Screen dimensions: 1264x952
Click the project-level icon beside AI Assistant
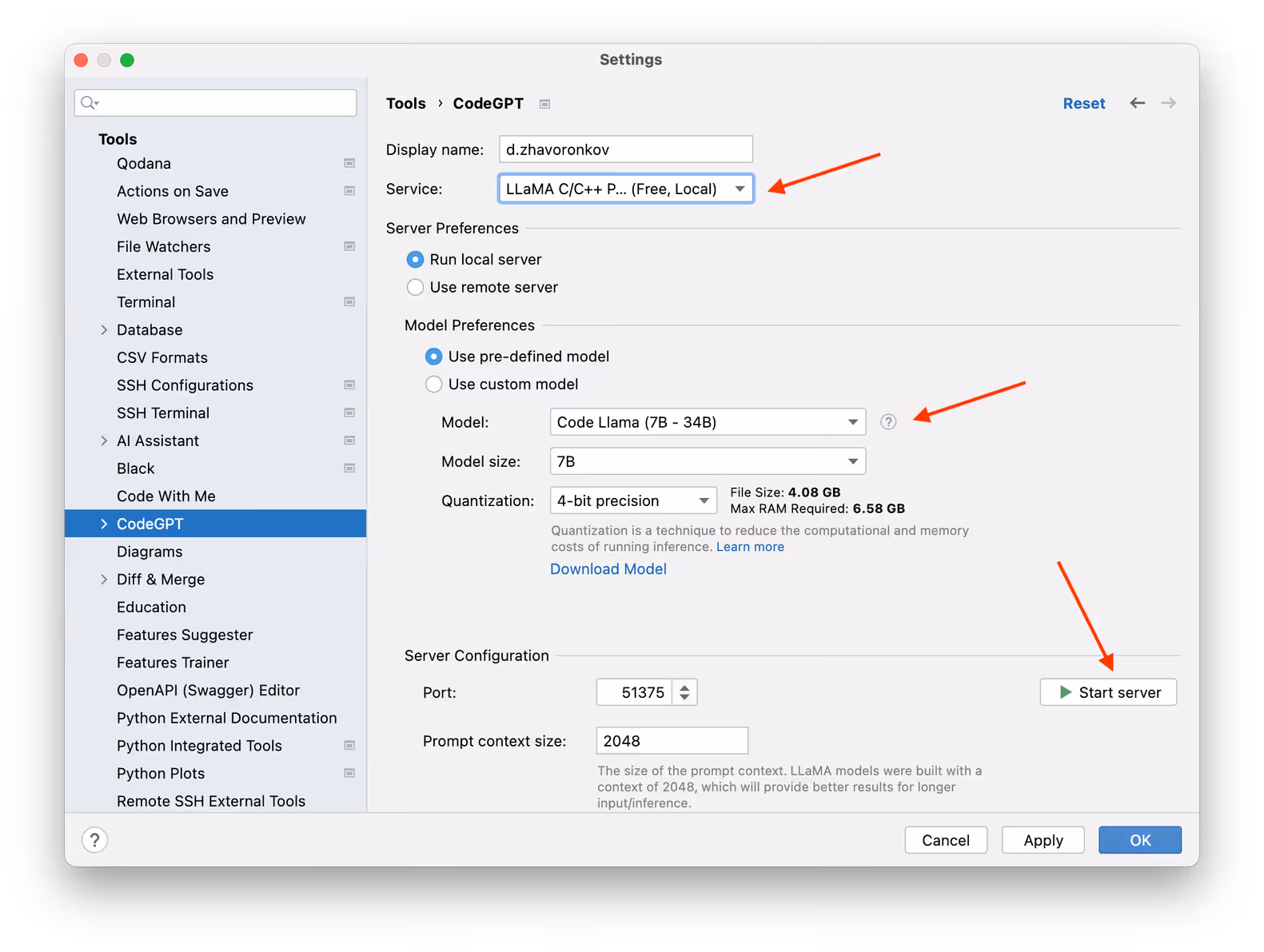point(349,440)
